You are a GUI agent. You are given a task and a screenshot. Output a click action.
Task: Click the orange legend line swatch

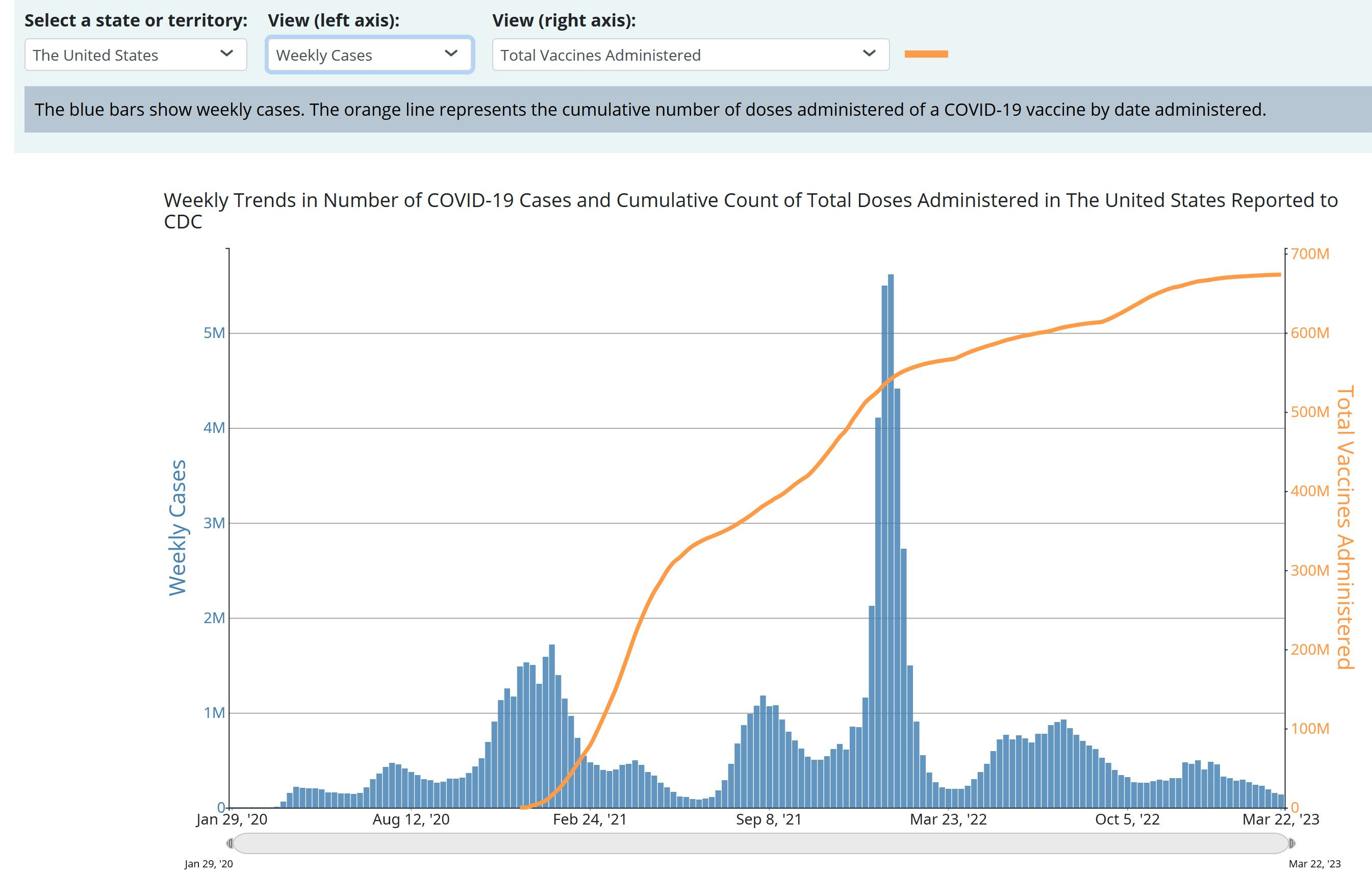click(x=926, y=54)
